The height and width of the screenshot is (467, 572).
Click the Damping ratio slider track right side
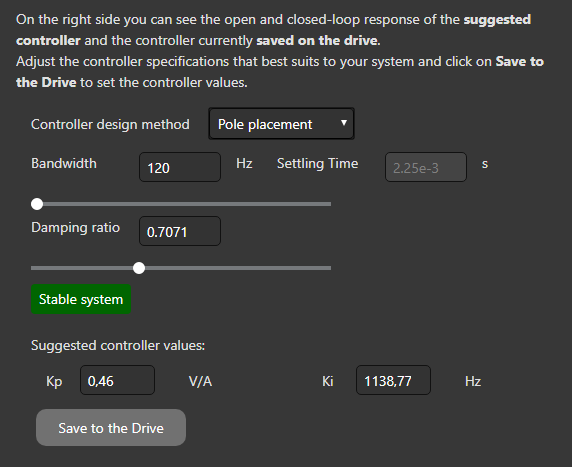(238, 268)
